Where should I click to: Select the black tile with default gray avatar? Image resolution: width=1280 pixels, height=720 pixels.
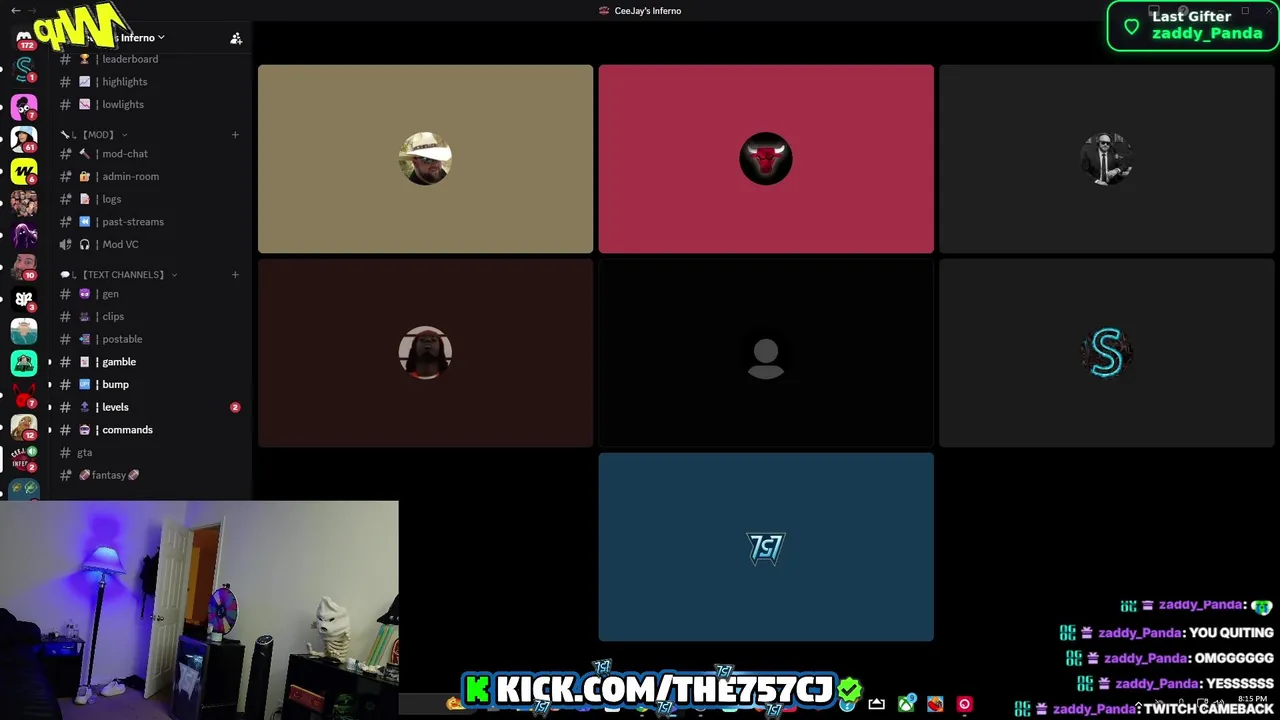pos(766,353)
